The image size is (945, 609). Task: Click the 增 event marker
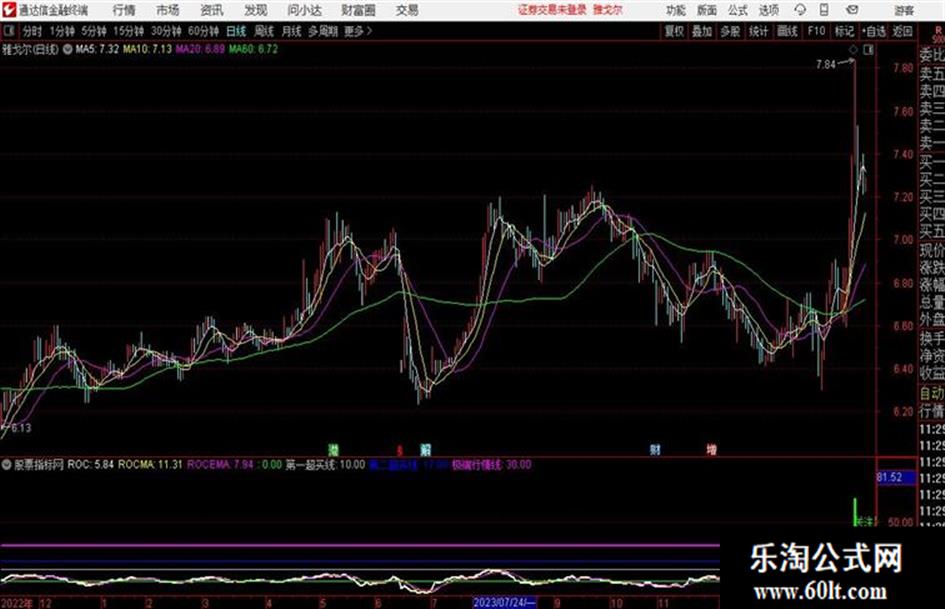712,449
